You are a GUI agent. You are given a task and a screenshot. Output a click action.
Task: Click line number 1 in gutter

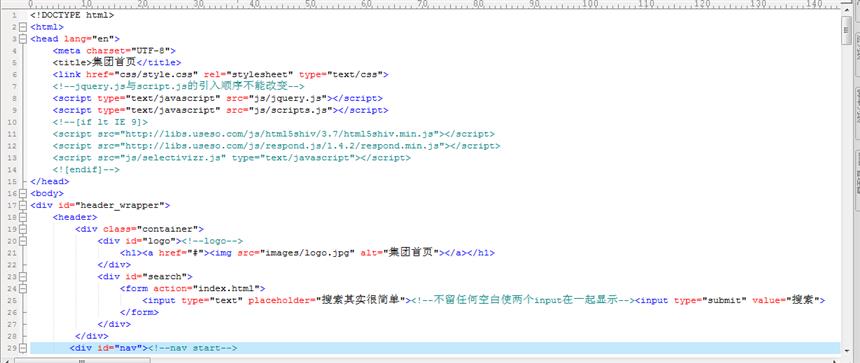point(13,15)
